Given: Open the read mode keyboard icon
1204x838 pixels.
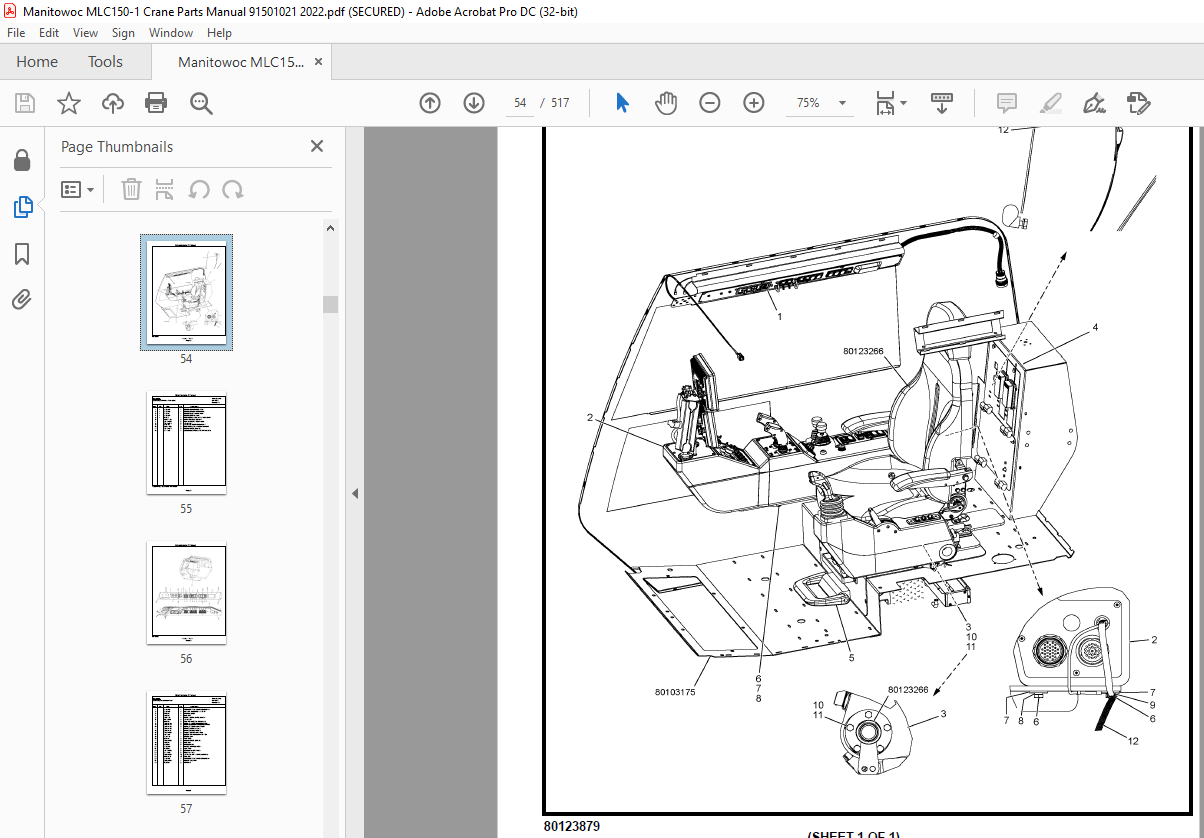Looking at the screenshot, I should pyautogui.click(x=942, y=103).
